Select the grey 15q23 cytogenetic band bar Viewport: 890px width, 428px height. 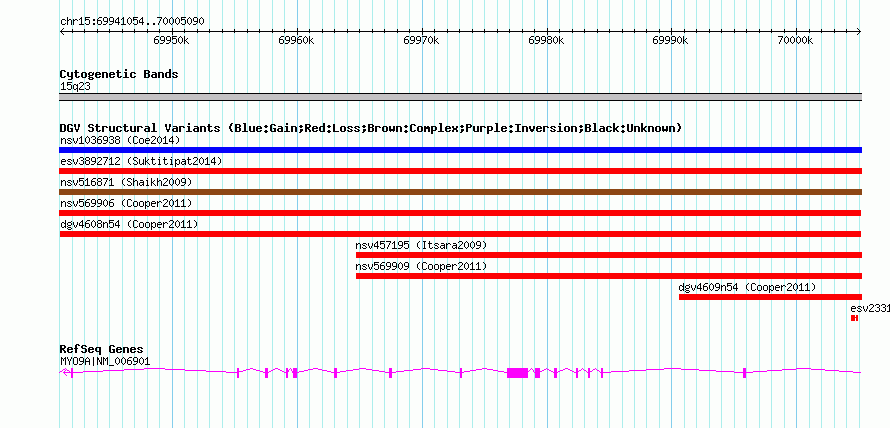(x=460, y=97)
